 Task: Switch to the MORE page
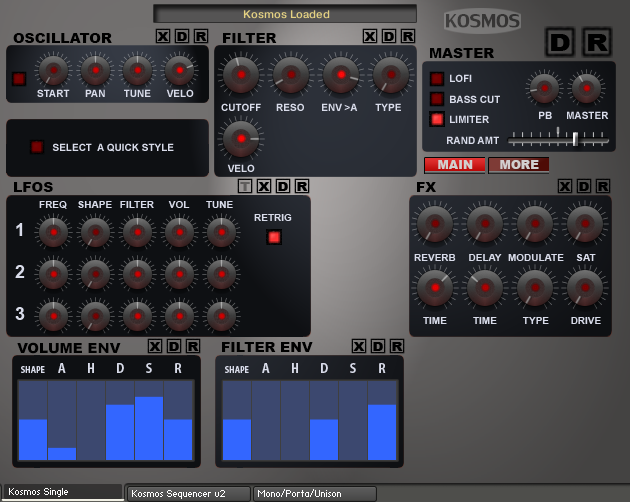click(x=519, y=165)
